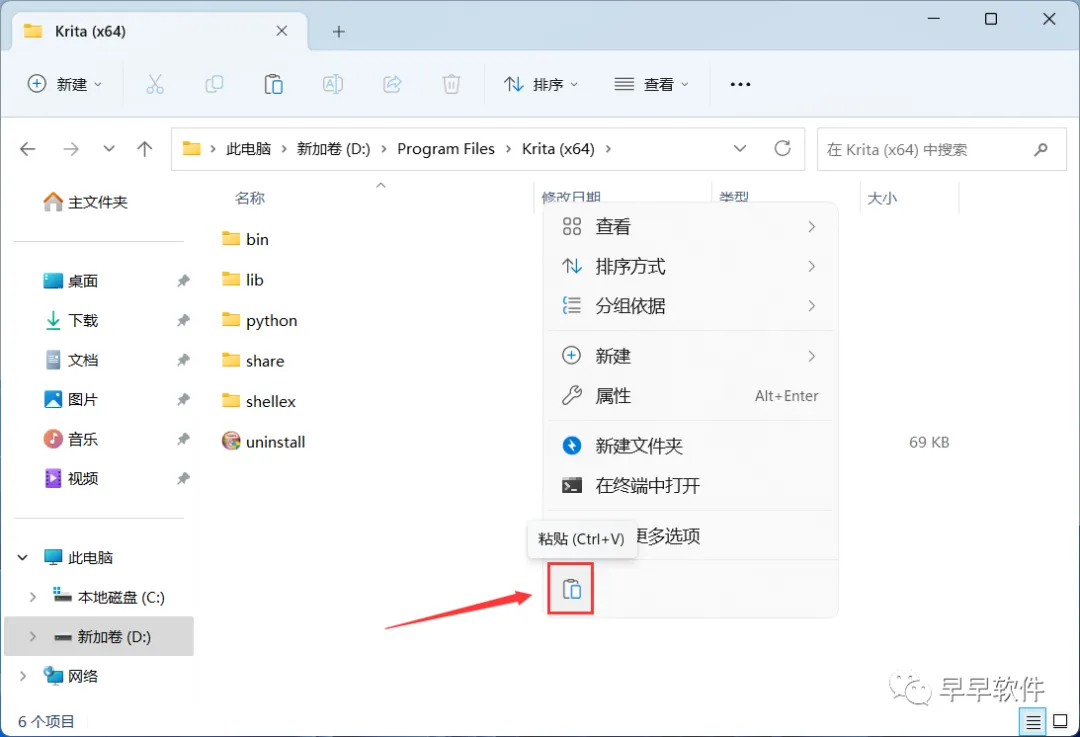The image size is (1080, 737).
Task: Click the search magnifier icon
Action: click(x=1041, y=149)
